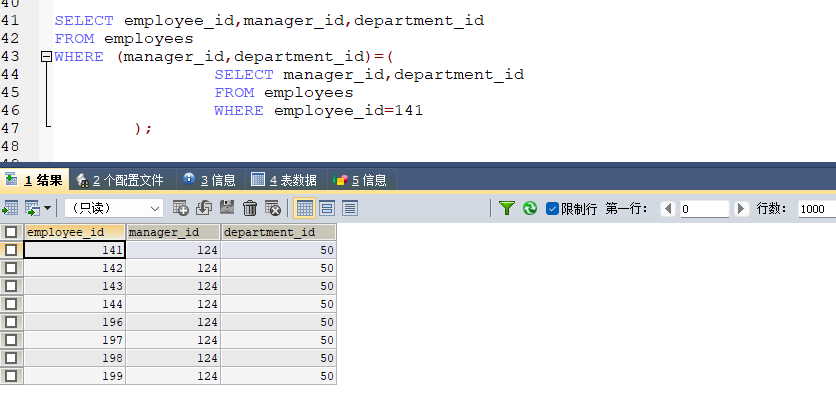
Task: Open the copy/export options dropdown arrow
Action: click(x=47, y=208)
